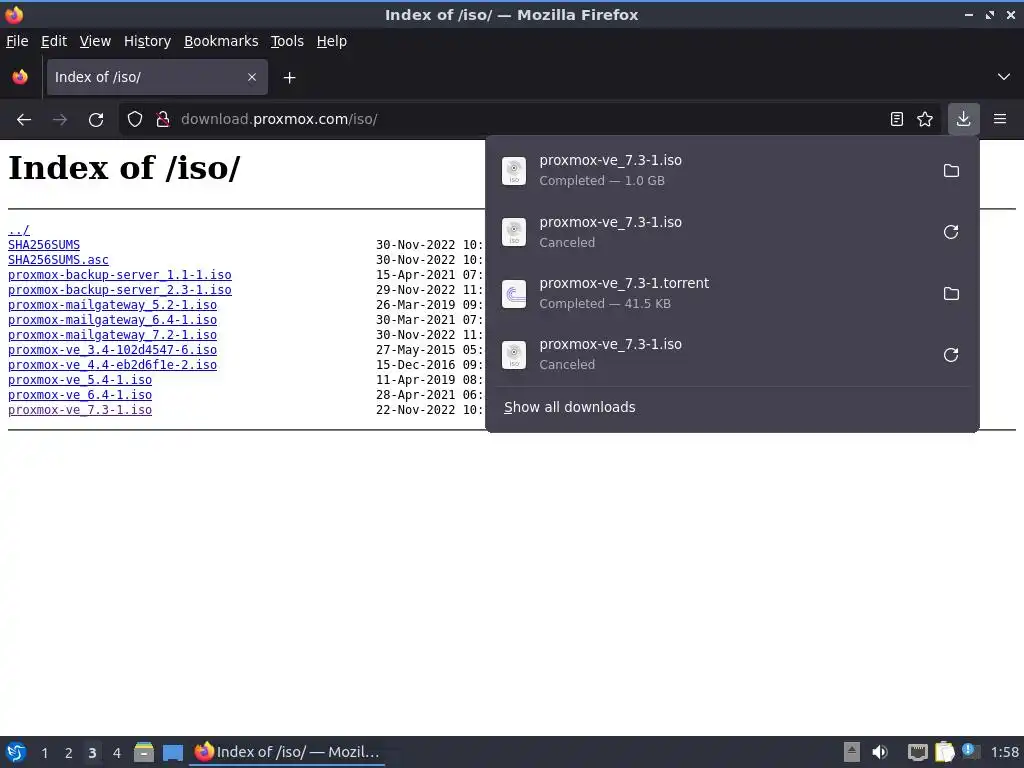Viewport: 1024px width, 768px height.
Task: Open the File menu
Action: (x=17, y=41)
